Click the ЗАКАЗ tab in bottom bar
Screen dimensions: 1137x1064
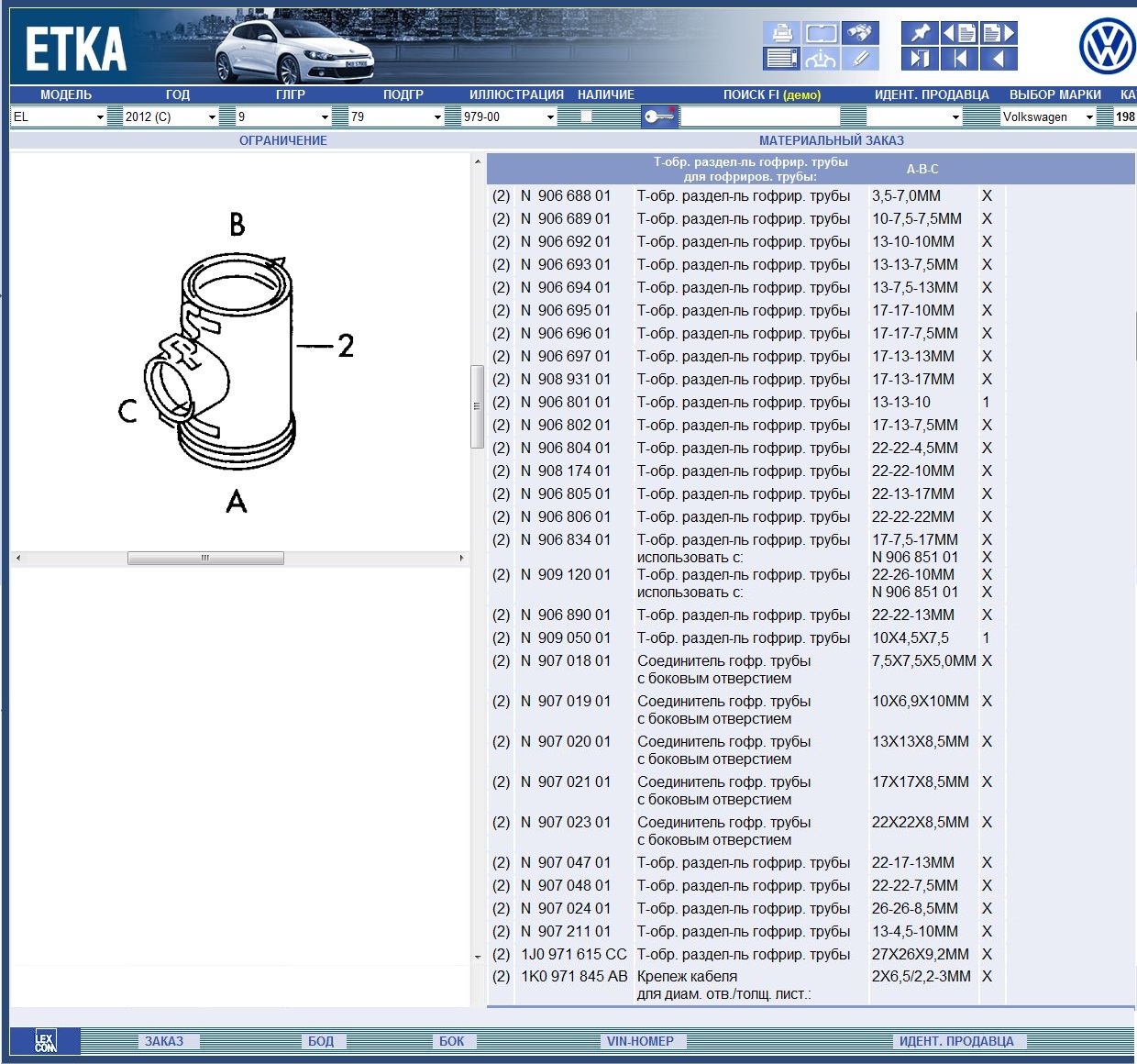click(164, 1041)
